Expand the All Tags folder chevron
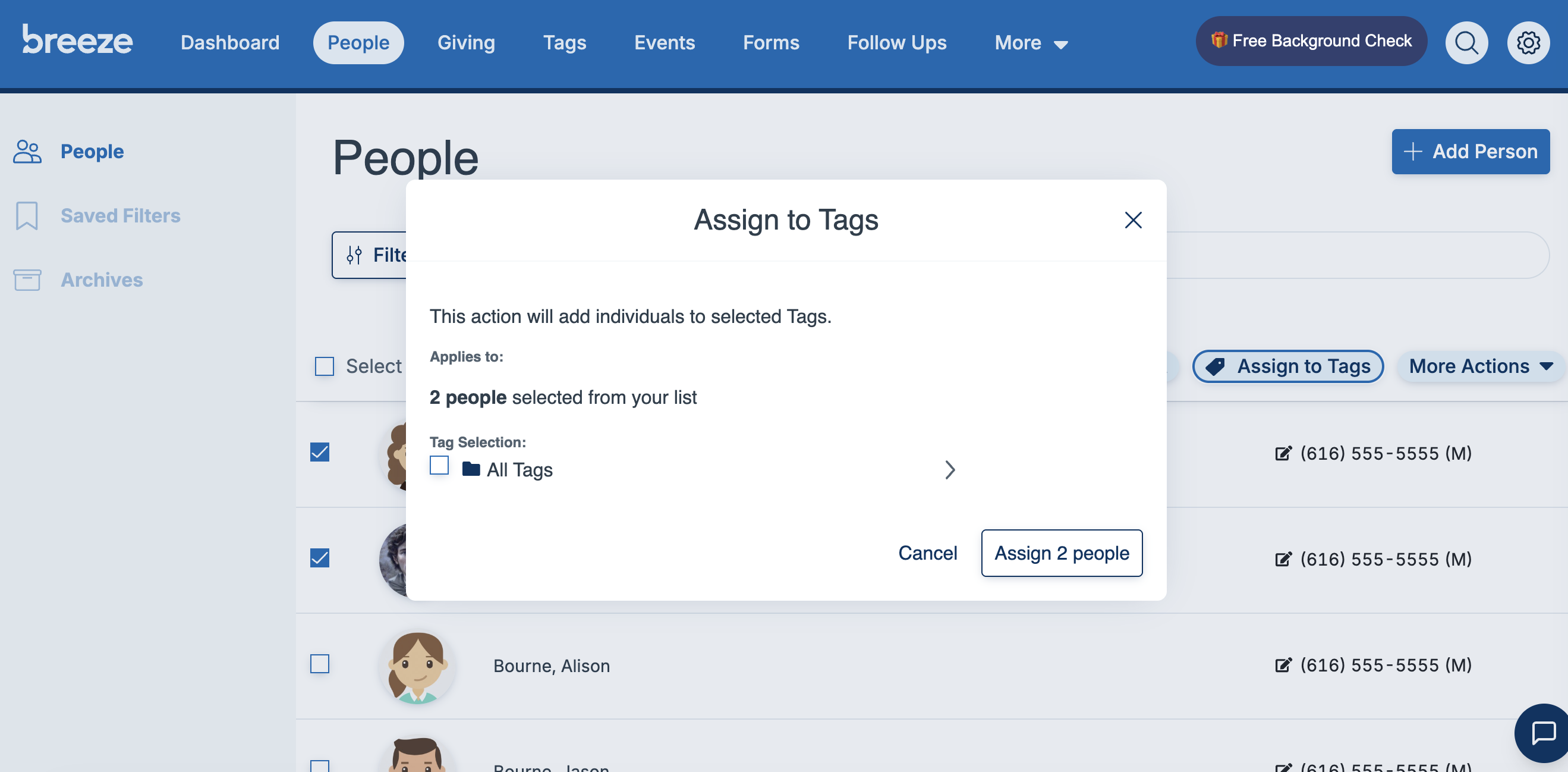The width and height of the screenshot is (1568, 772). pos(950,470)
